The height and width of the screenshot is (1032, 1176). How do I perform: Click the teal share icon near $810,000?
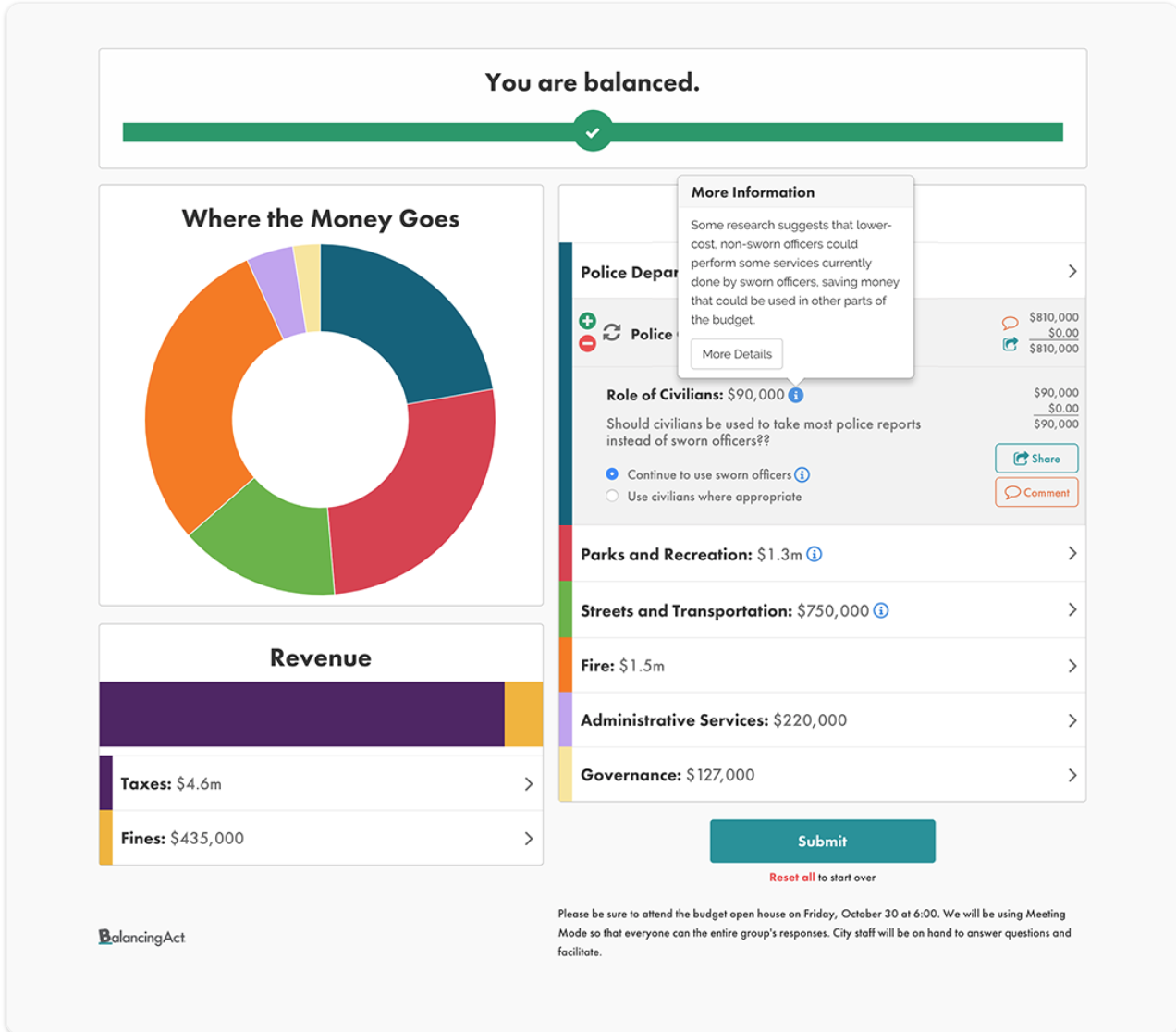[x=1010, y=345]
